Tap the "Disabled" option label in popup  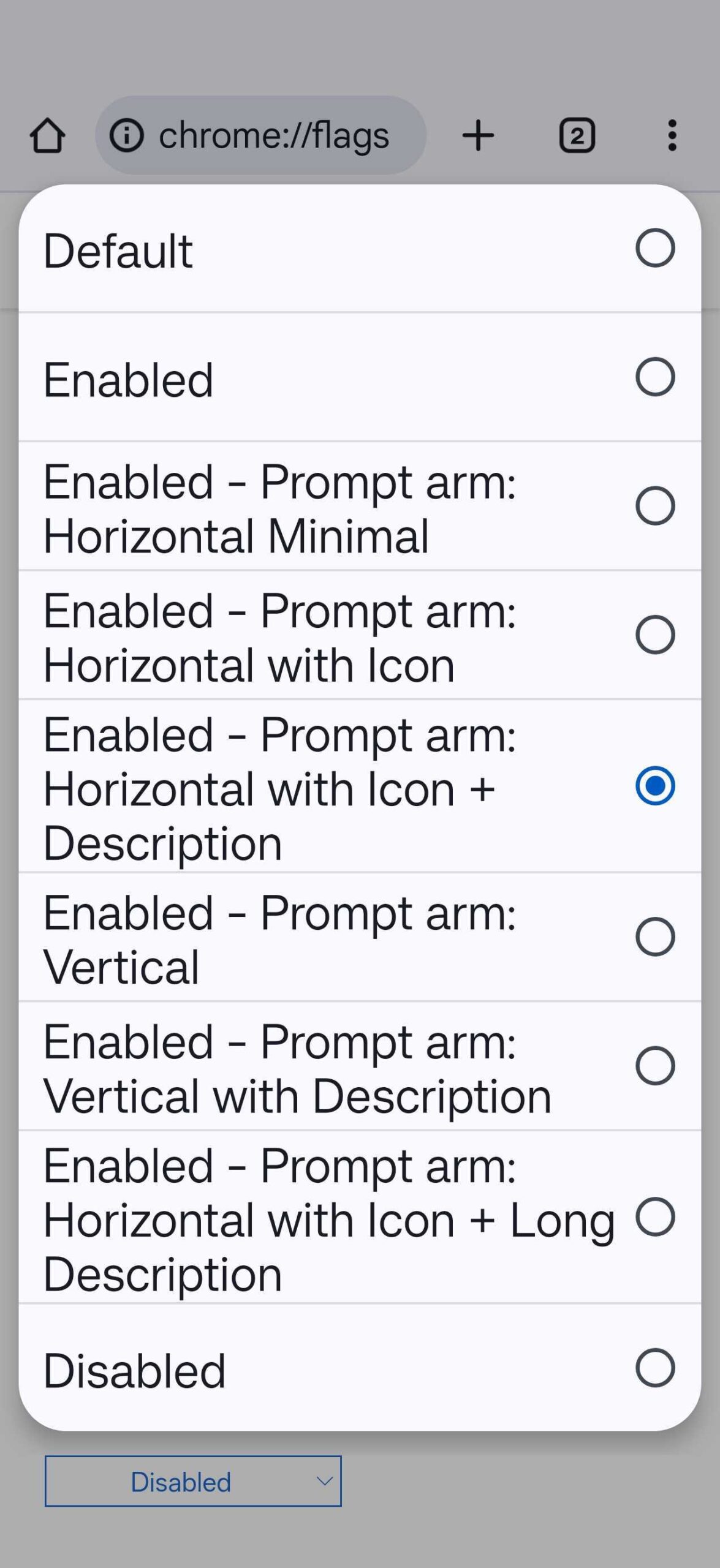134,1370
